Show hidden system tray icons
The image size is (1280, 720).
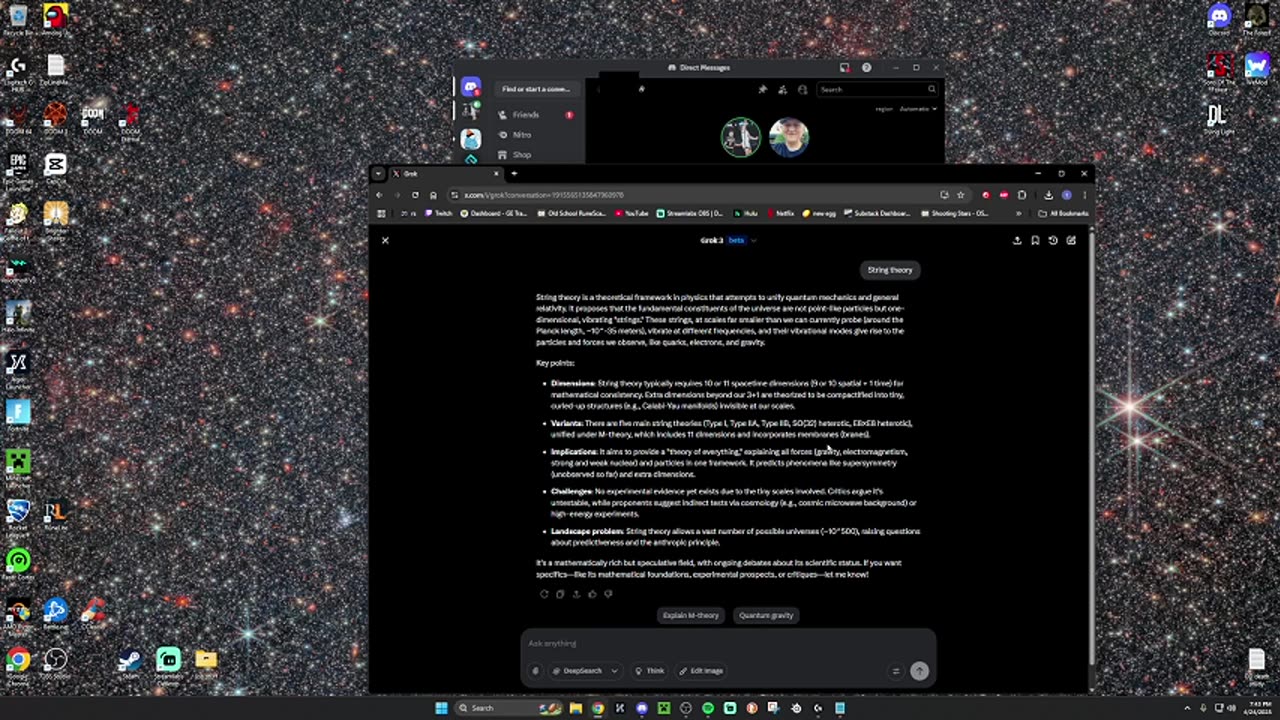[x=1189, y=708]
